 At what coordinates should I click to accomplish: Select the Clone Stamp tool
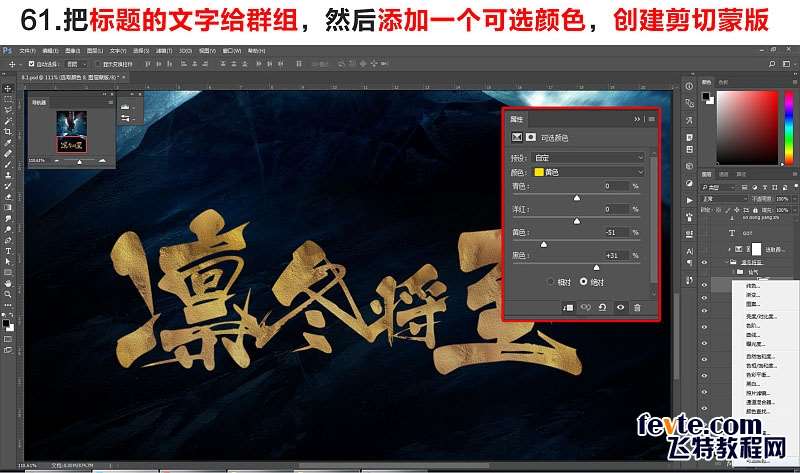pyautogui.click(x=8, y=175)
